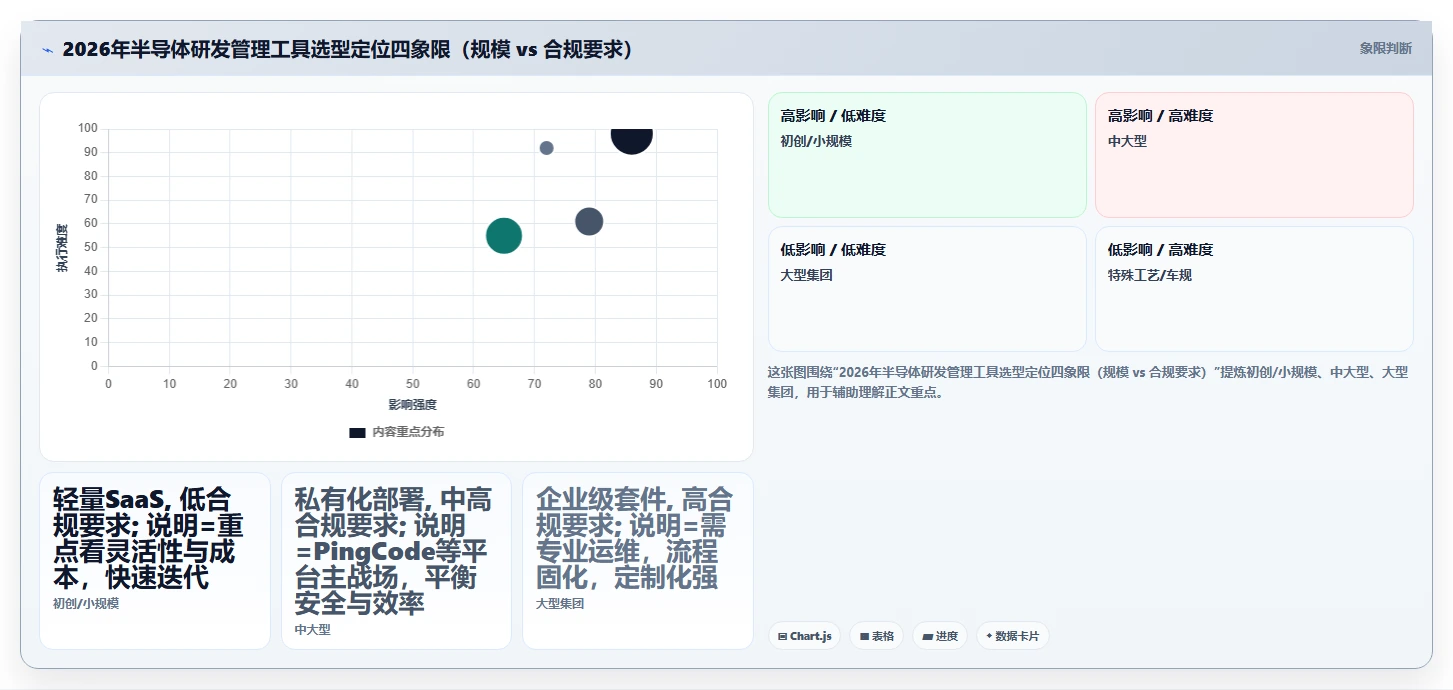
Task: Select the teal bubble in the chart
Action: 504,235
